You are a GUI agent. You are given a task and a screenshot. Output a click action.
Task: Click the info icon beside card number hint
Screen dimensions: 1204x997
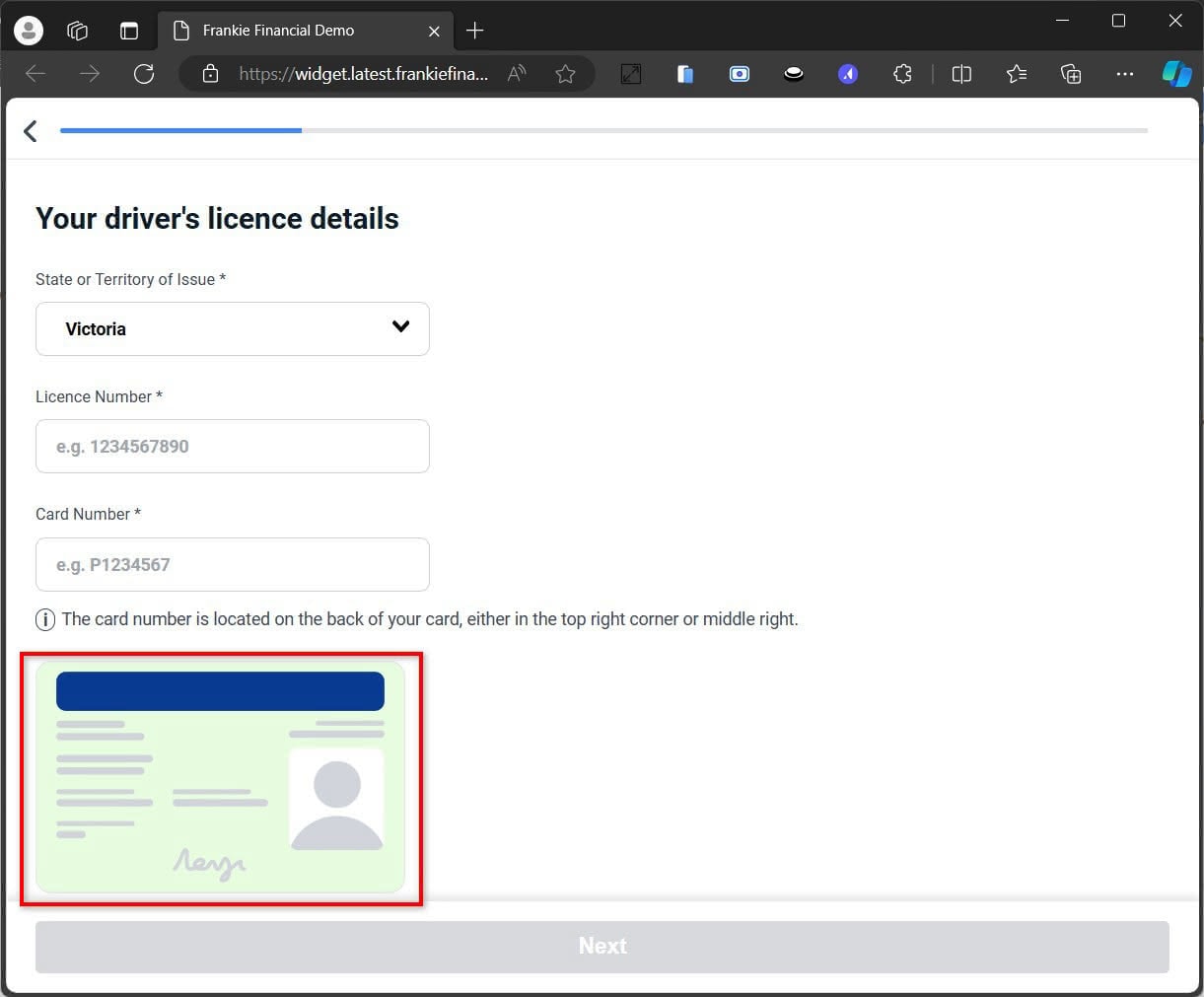coord(45,619)
